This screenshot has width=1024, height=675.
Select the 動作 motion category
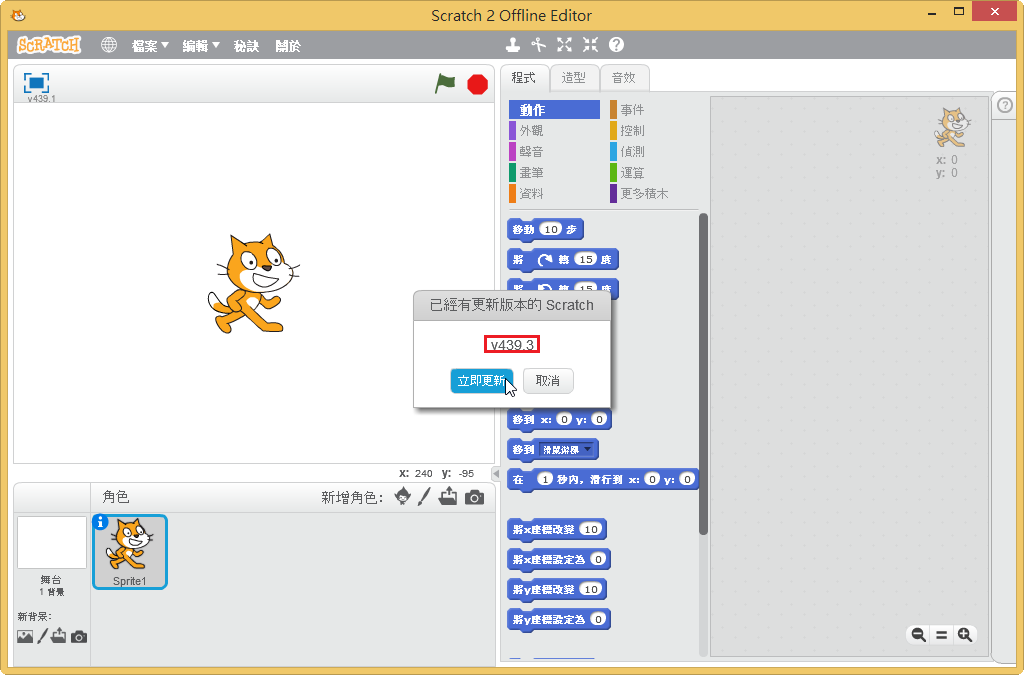click(x=554, y=110)
